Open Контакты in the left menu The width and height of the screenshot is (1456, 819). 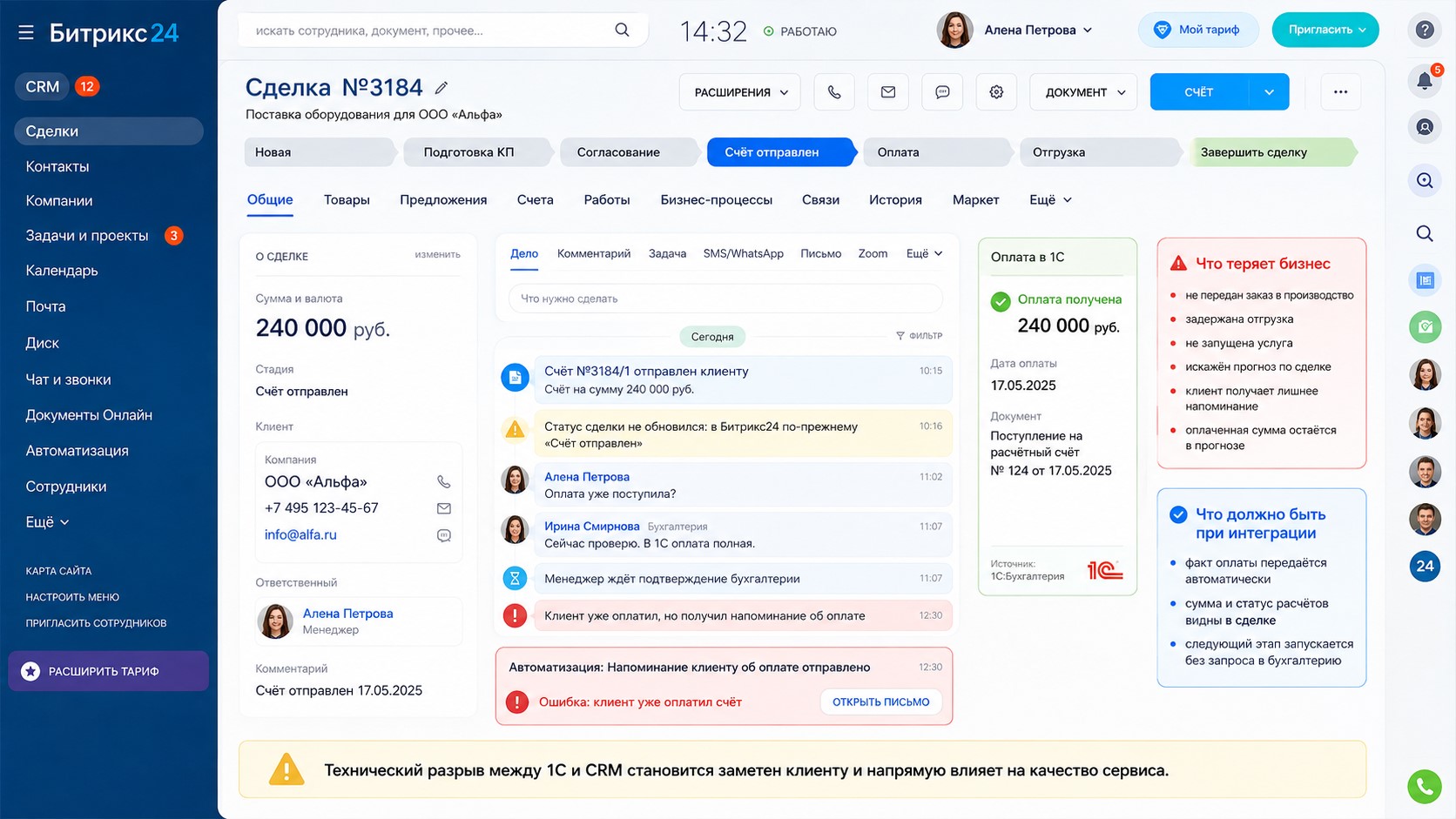tap(57, 166)
